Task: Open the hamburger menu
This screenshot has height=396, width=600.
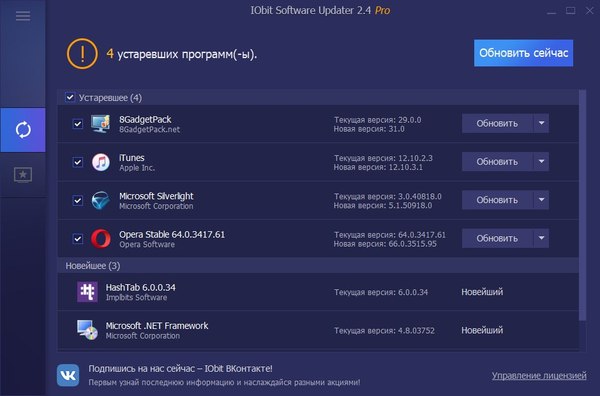Action: click(23, 16)
